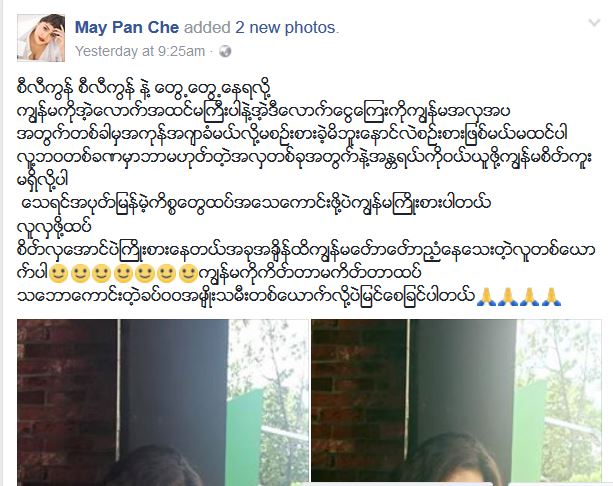Open the left posted photo
613x486 pixels.
click(x=163, y=402)
